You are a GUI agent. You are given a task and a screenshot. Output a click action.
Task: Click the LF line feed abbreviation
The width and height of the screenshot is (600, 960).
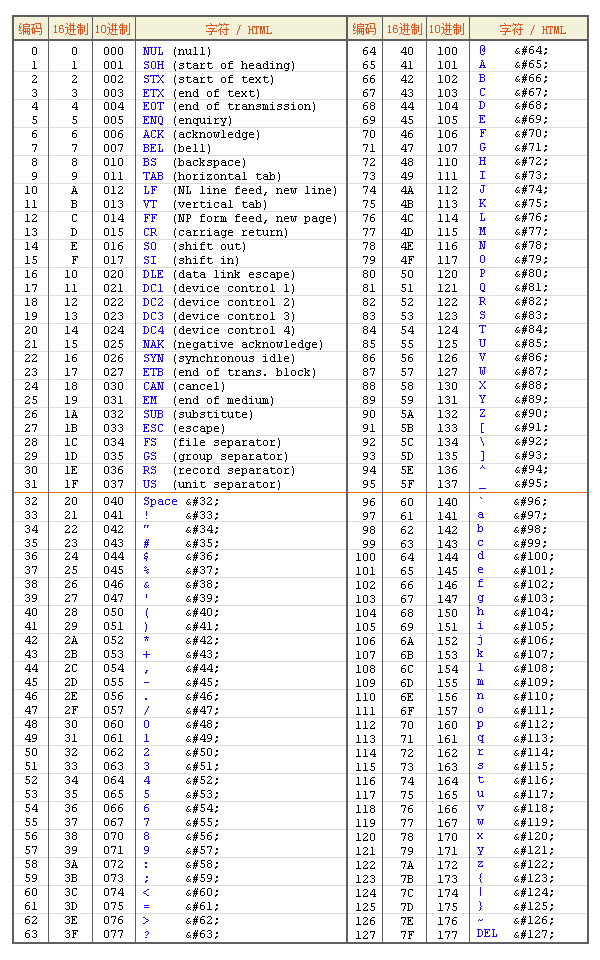tap(150, 190)
